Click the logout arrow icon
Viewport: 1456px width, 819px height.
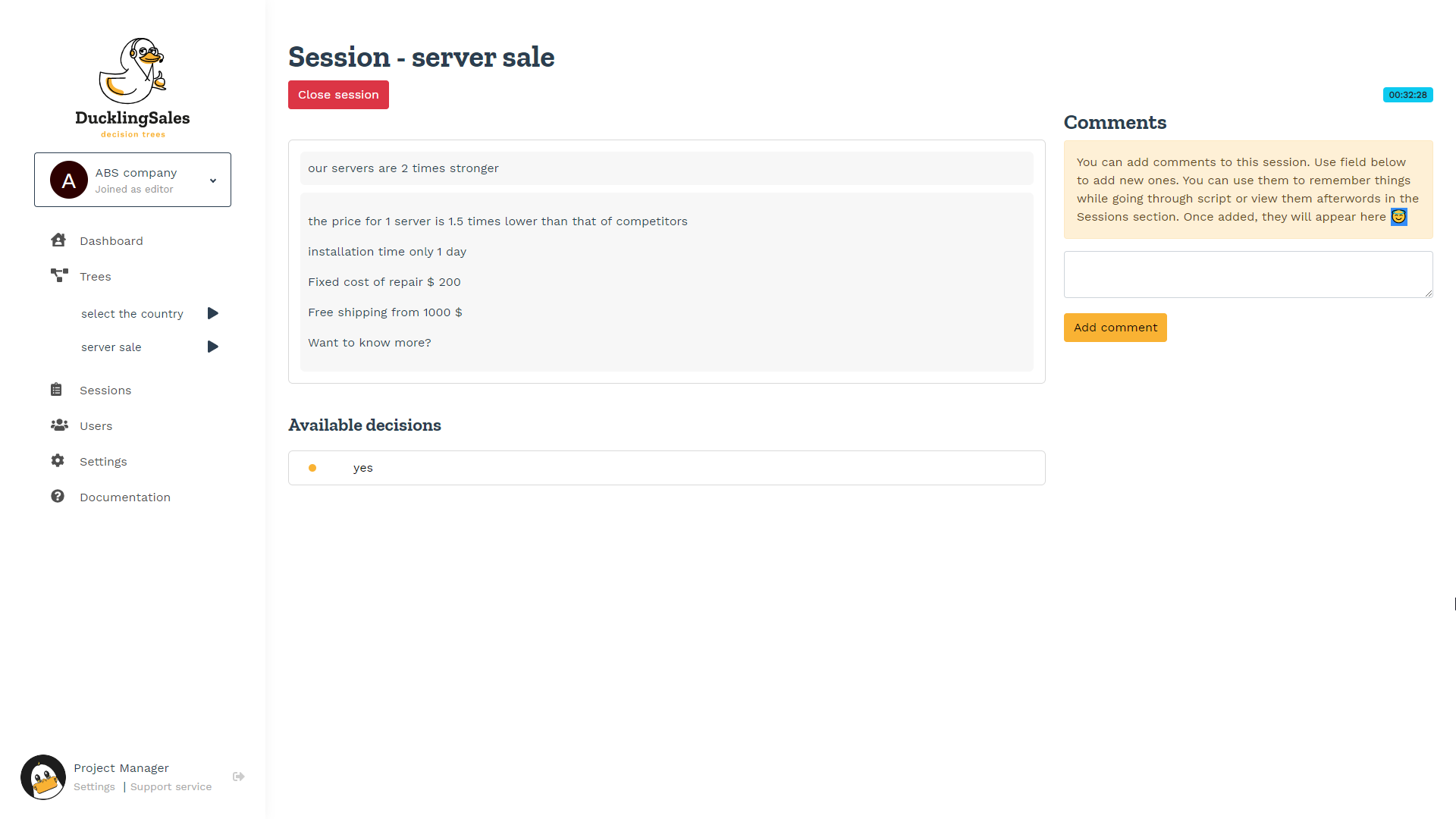239,777
